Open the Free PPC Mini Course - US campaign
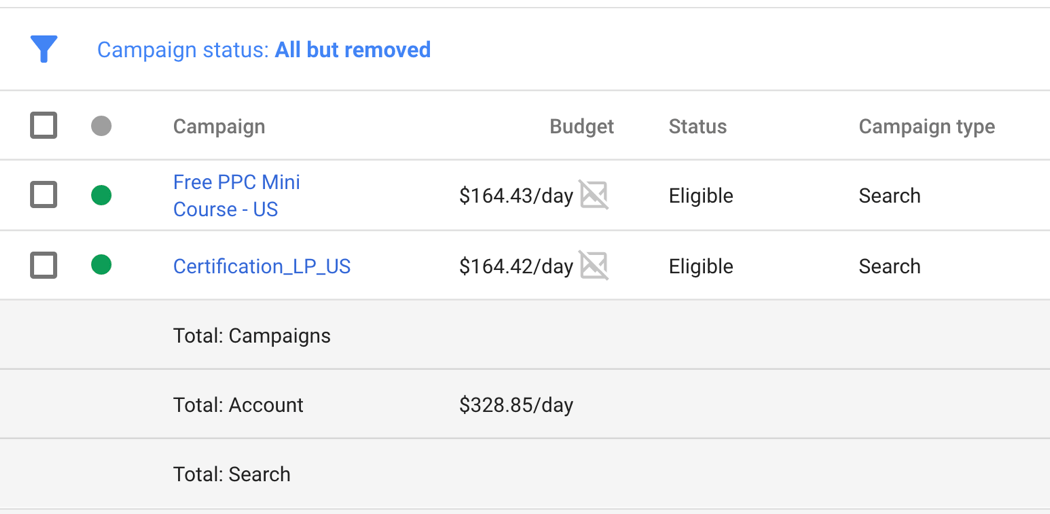This screenshot has height=514, width=1050. pyautogui.click(x=236, y=195)
